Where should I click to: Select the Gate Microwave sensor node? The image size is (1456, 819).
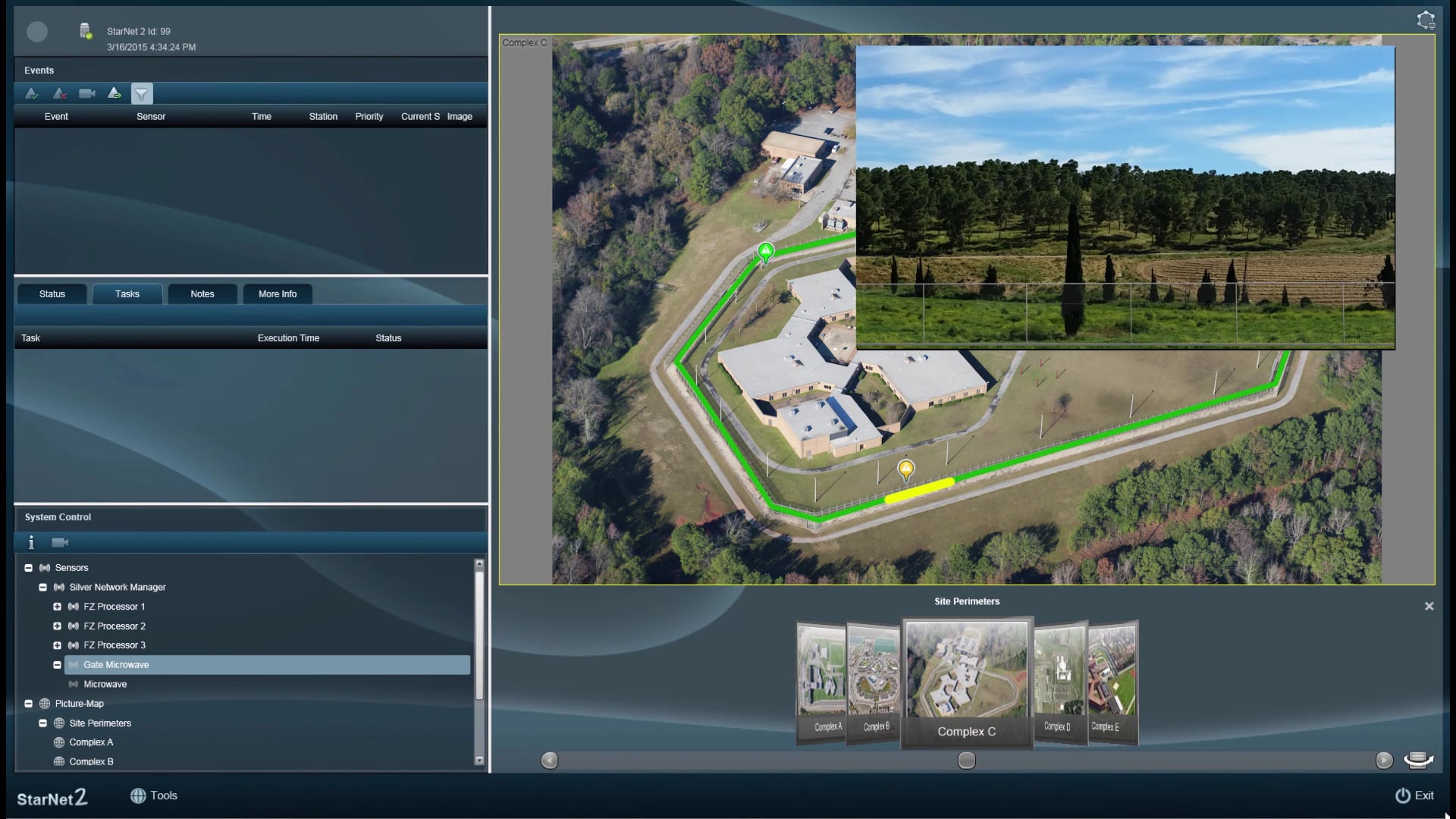(x=116, y=664)
